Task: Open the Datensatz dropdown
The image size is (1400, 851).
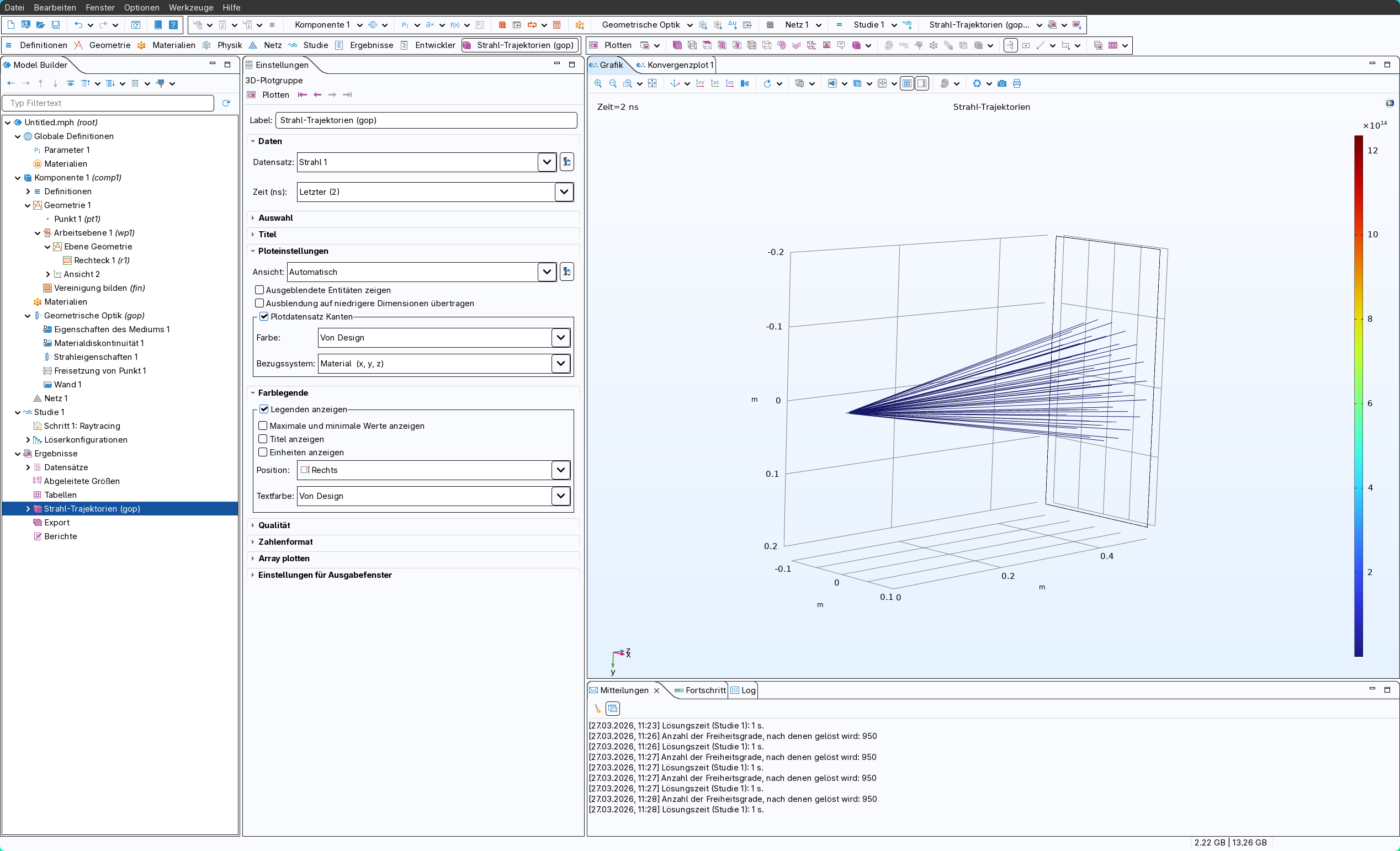Action: (x=546, y=162)
